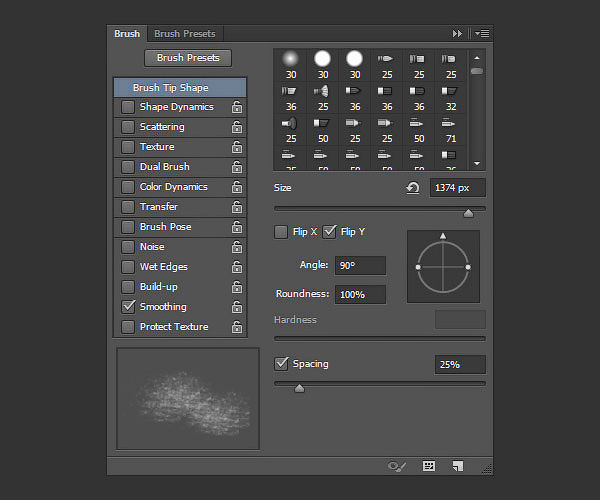
Task: Click the brush angle compass widget
Action: (x=443, y=267)
